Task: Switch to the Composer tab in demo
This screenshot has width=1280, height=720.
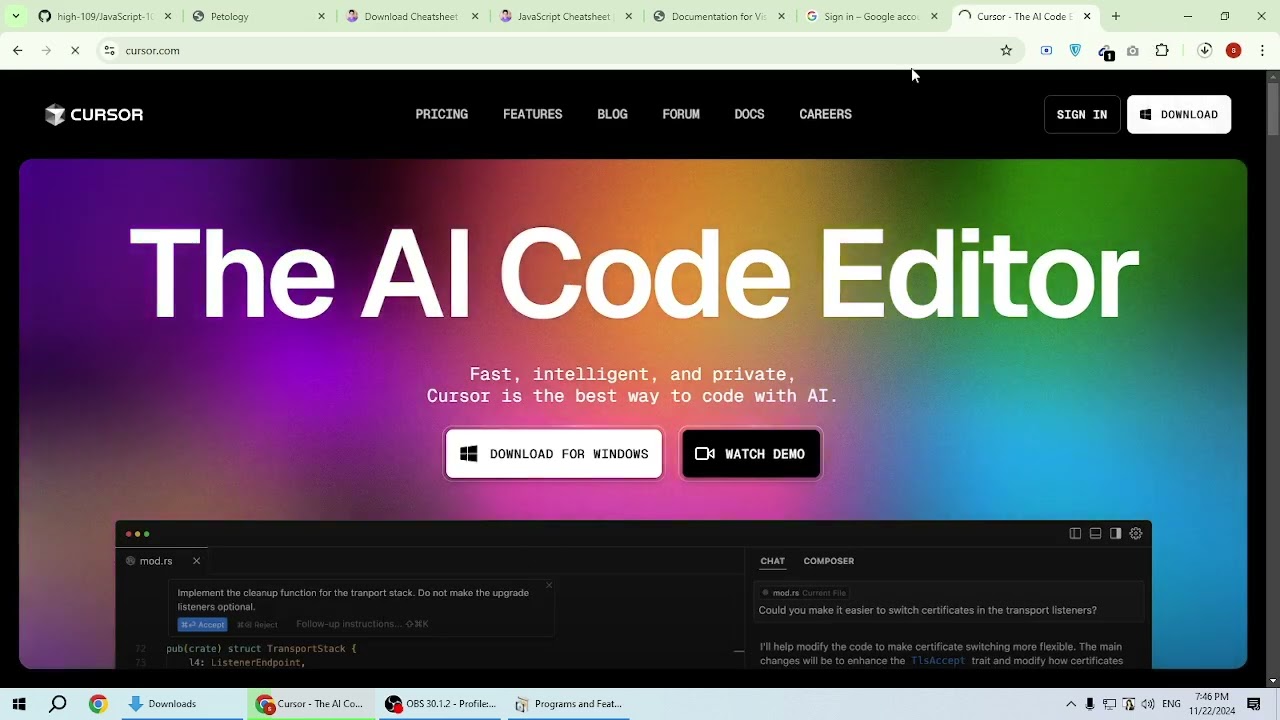Action: 829,561
